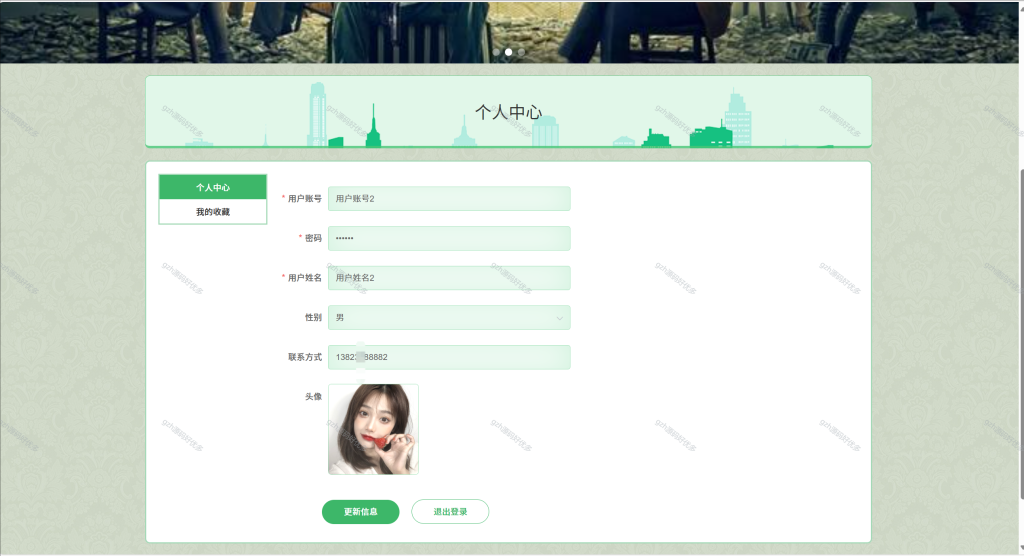Click the 更新信息 button
This screenshot has height=556, width=1024.
[x=360, y=512]
